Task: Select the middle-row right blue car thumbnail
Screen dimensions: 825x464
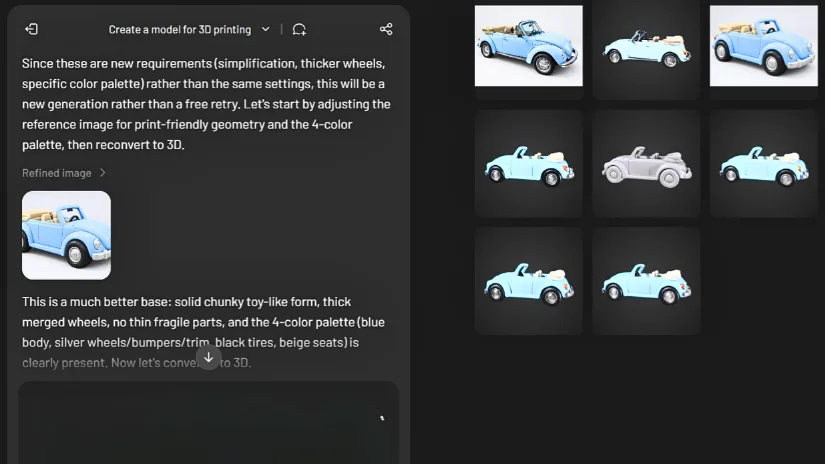Action: coord(763,164)
